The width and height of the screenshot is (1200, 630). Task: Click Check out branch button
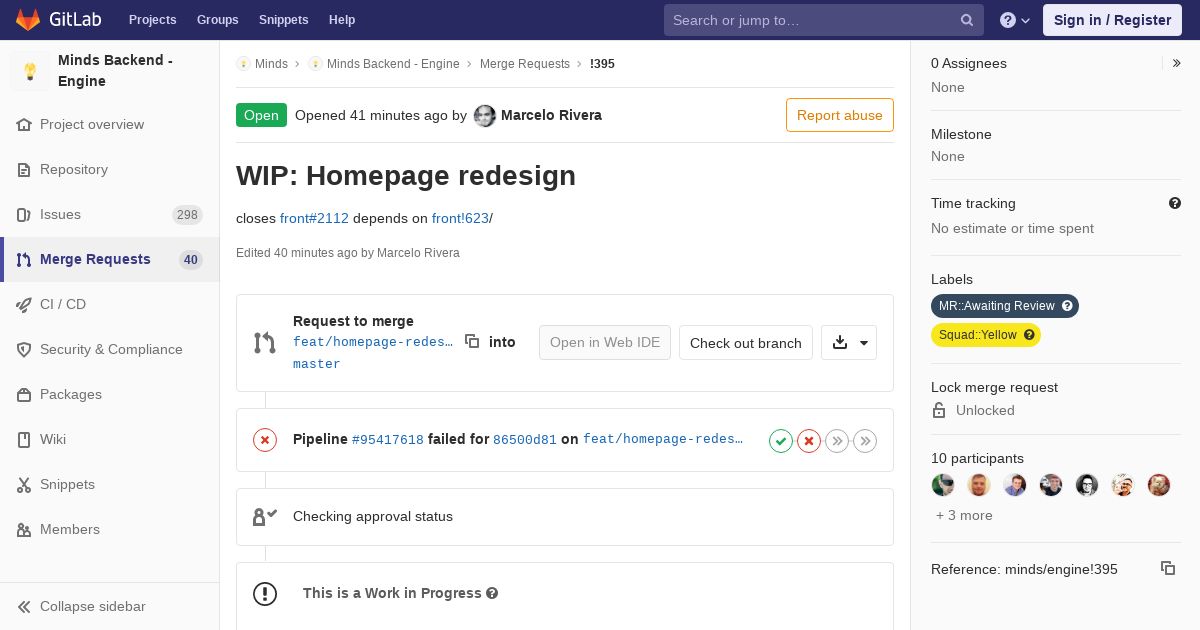[746, 342]
